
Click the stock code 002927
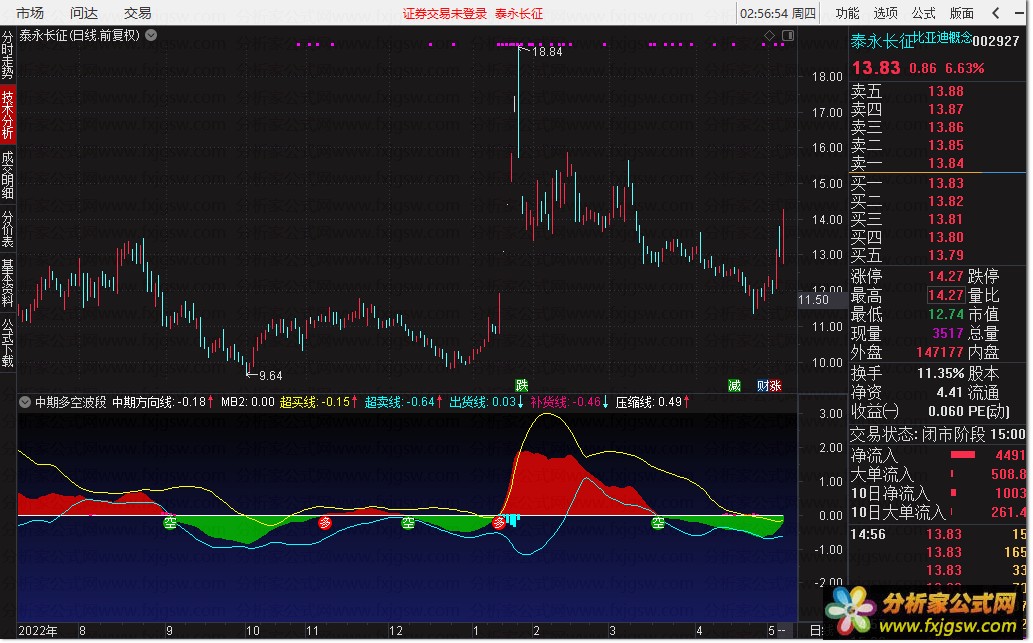[996, 41]
